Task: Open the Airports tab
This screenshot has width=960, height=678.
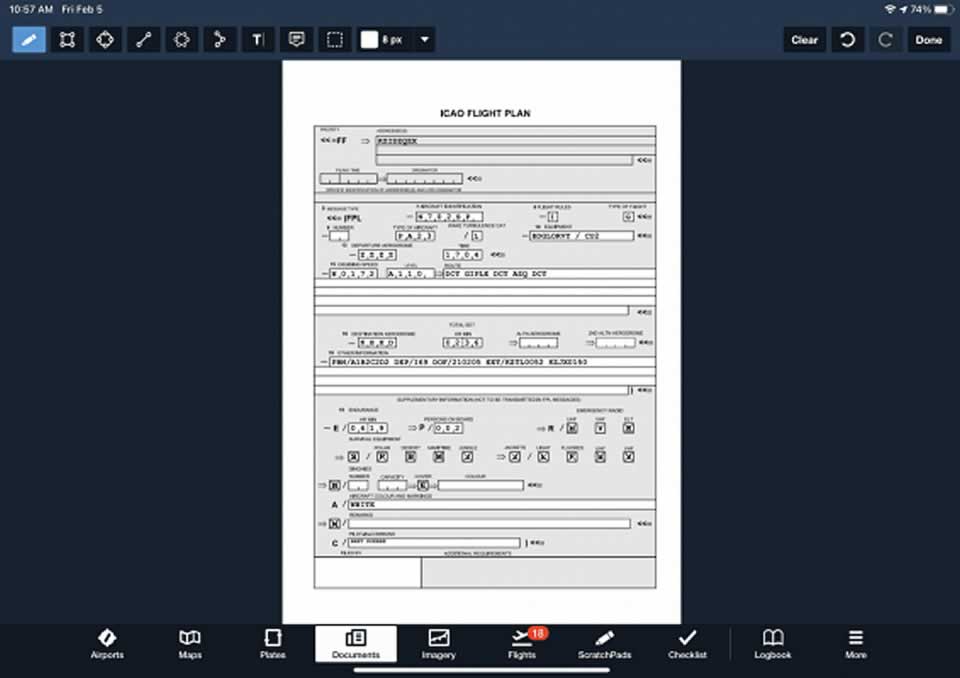Action: tap(107, 644)
